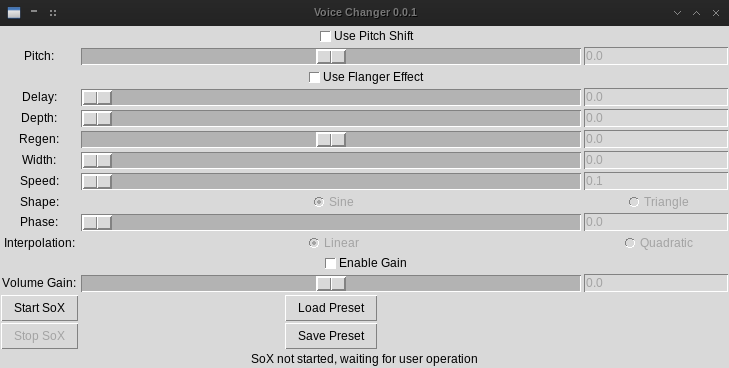Select the Triangle shape radio button
This screenshot has width=729, height=368.
(634, 202)
